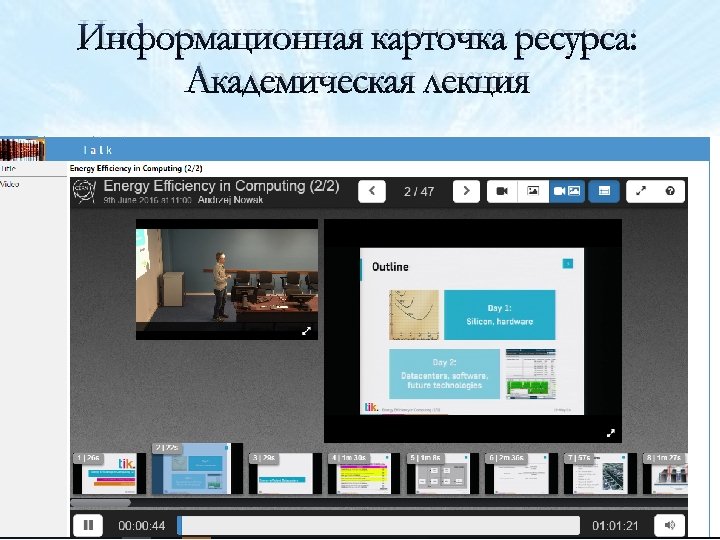Click the 'talk' header label

[98, 150]
